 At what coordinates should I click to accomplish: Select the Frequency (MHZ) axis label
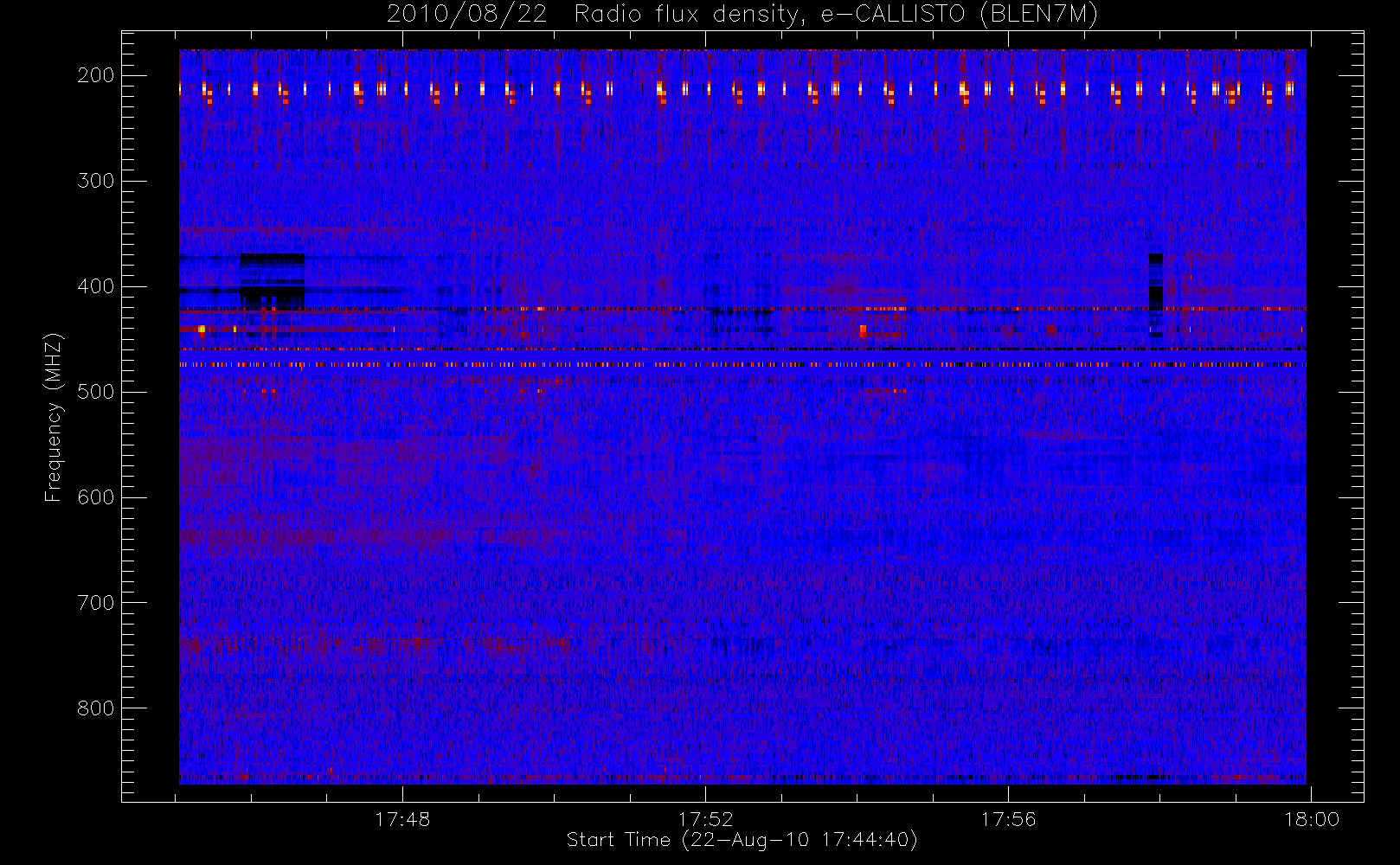point(54,417)
